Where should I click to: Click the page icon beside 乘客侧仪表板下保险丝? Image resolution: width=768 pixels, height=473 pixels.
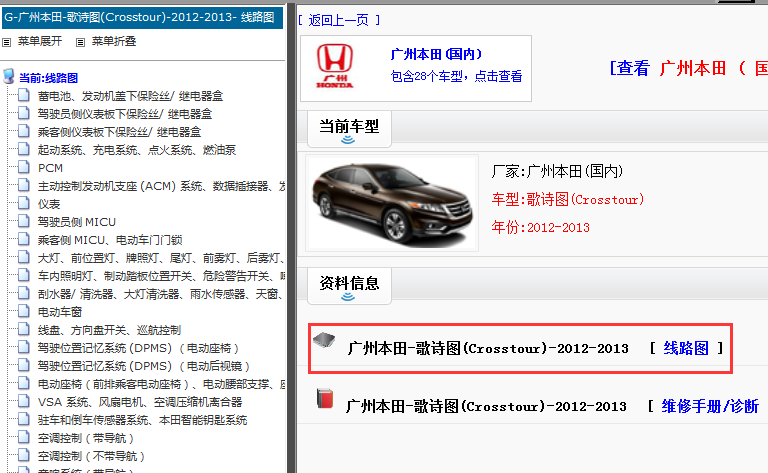point(24,131)
